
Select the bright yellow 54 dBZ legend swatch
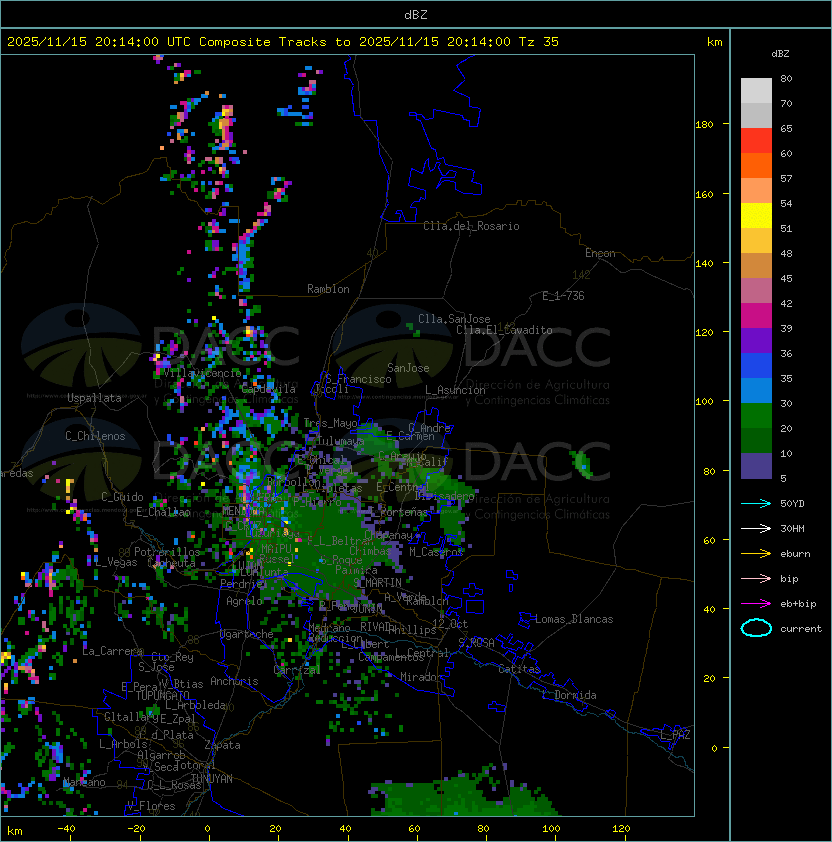[756, 216]
